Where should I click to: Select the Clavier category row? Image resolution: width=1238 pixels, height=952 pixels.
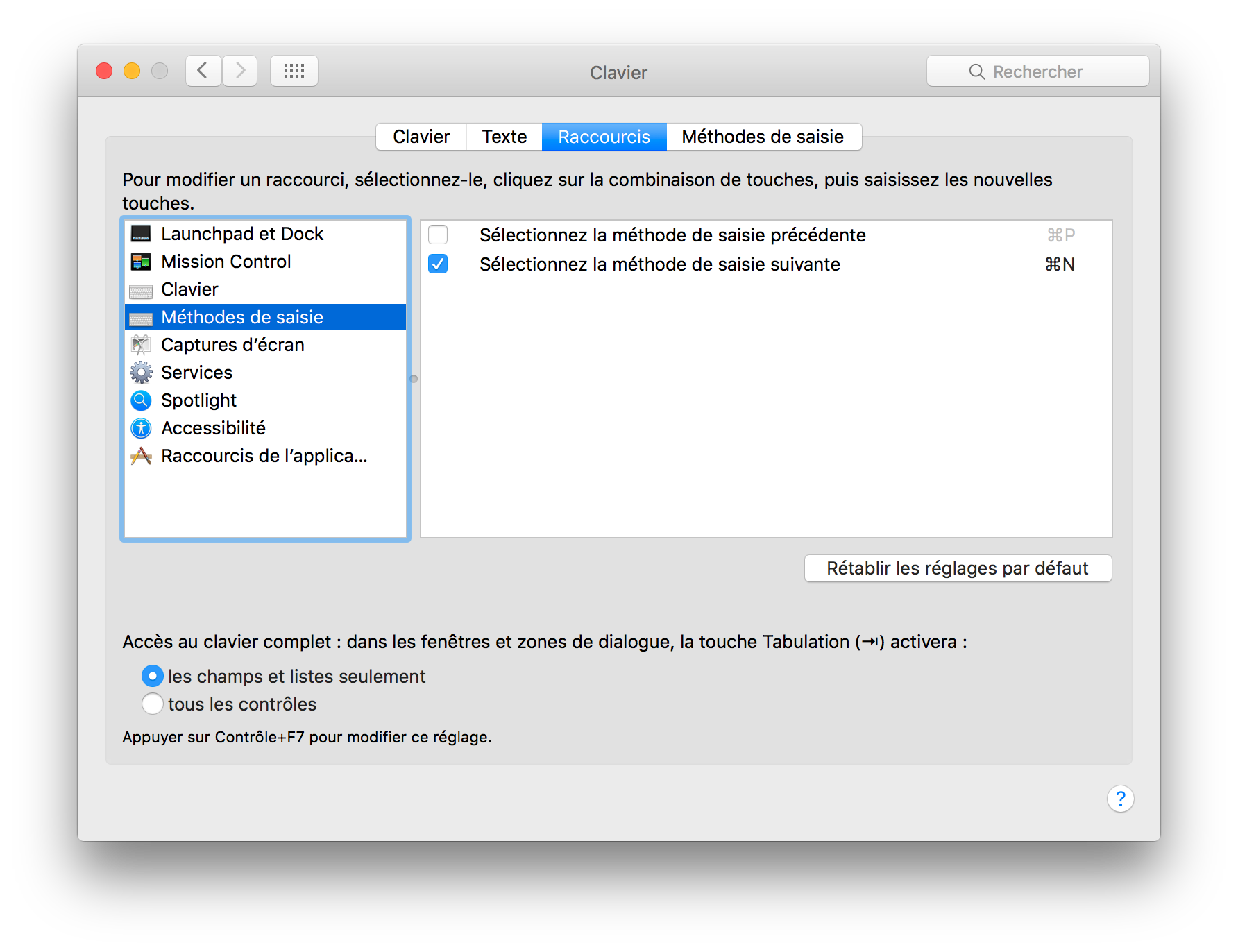265,289
